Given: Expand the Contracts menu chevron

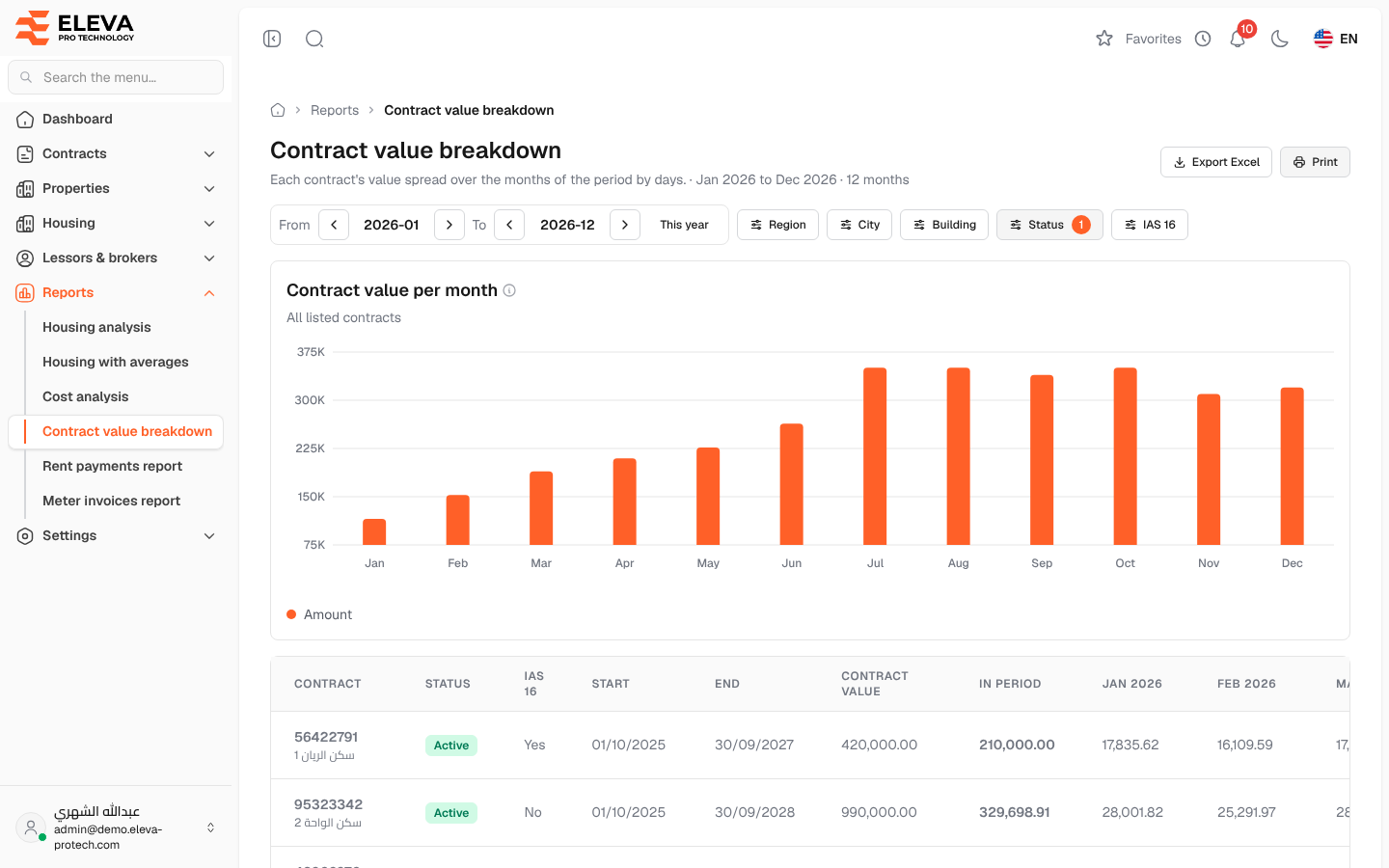Looking at the screenshot, I should 209,154.
